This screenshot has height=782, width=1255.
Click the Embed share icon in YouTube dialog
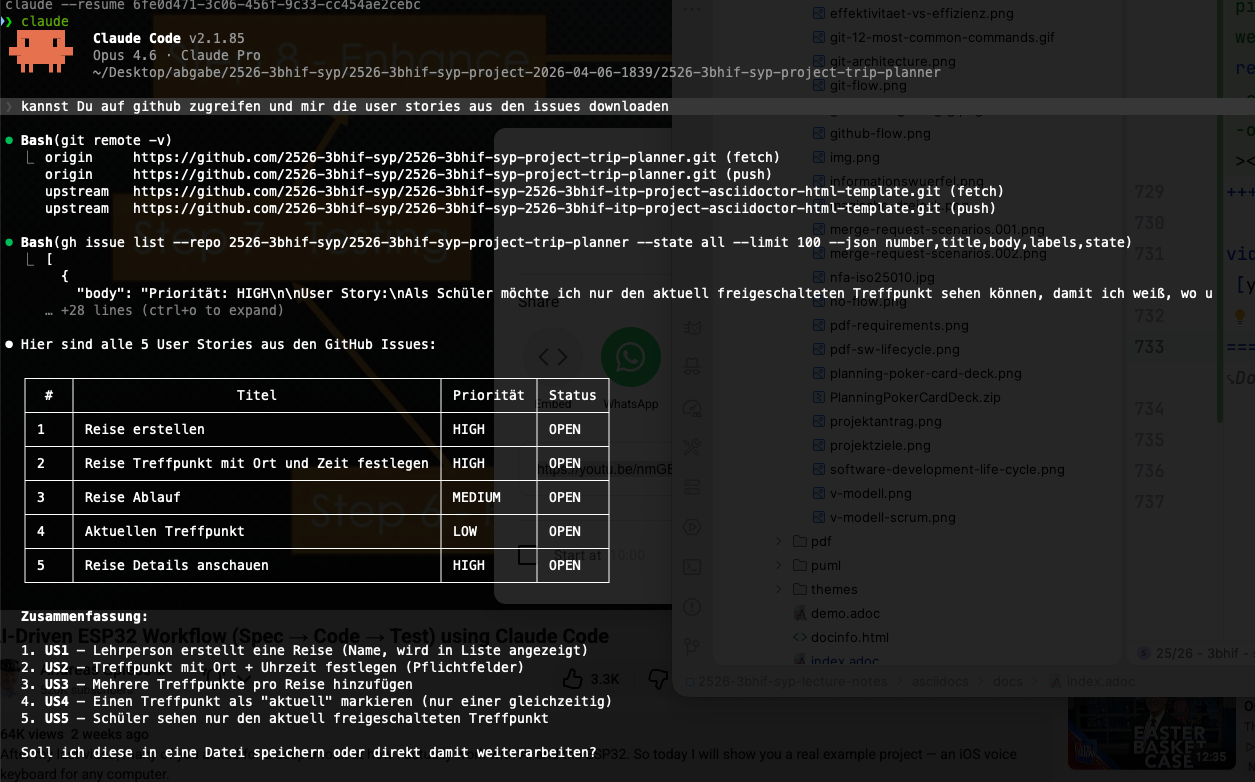(x=553, y=357)
